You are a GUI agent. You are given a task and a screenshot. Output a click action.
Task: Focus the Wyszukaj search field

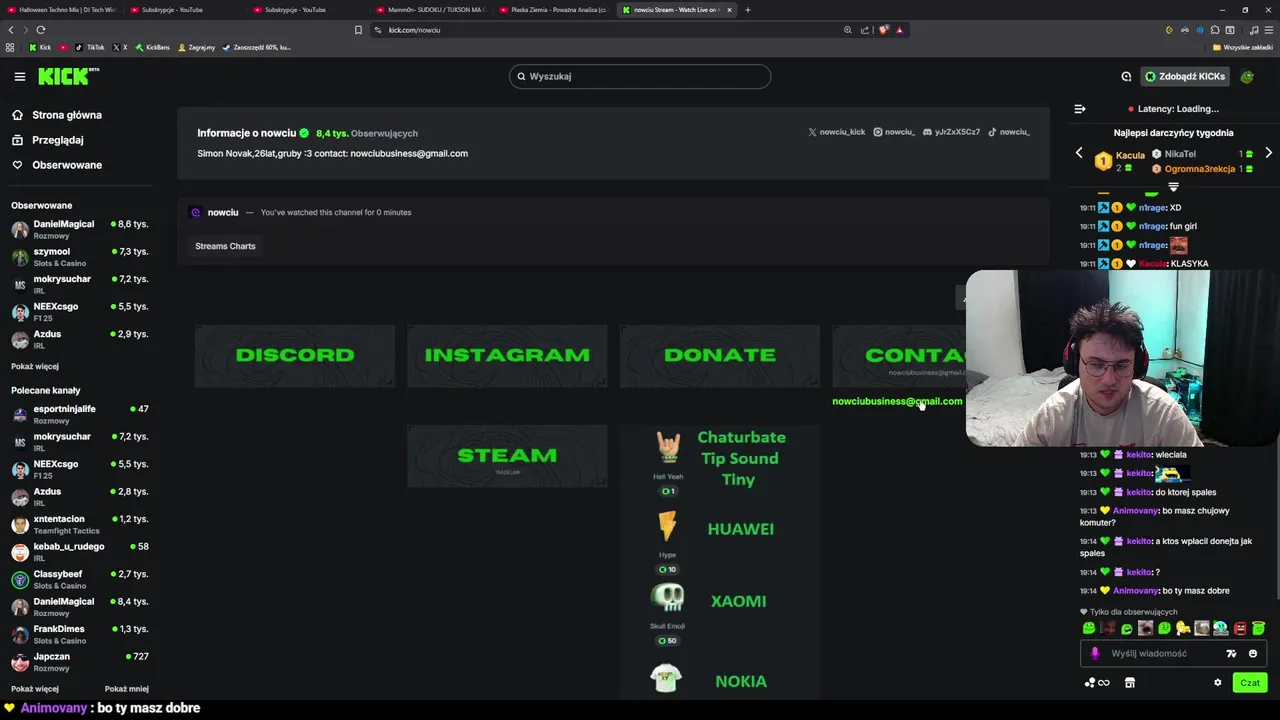(x=640, y=76)
